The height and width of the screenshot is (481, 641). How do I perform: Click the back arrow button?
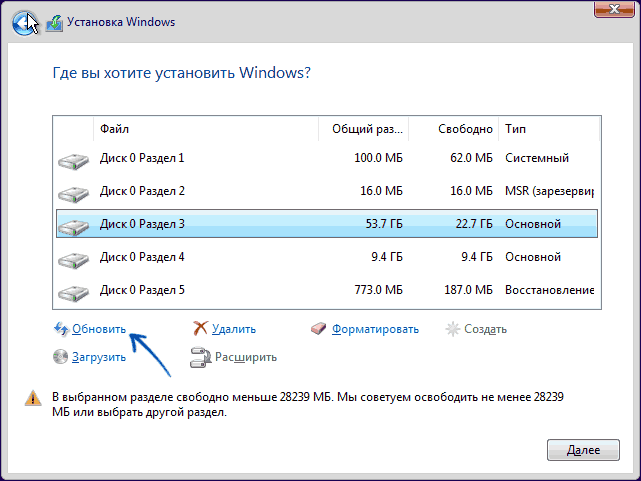point(25,22)
